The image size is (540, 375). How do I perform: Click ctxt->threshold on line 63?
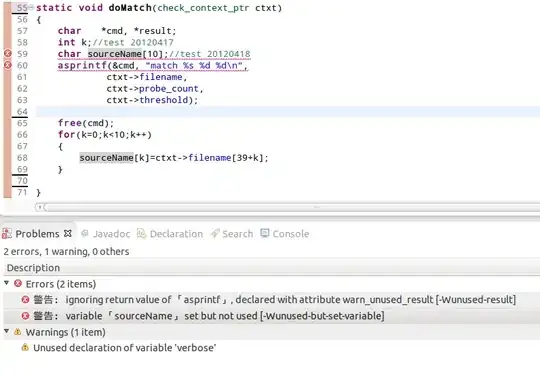point(152,100)
